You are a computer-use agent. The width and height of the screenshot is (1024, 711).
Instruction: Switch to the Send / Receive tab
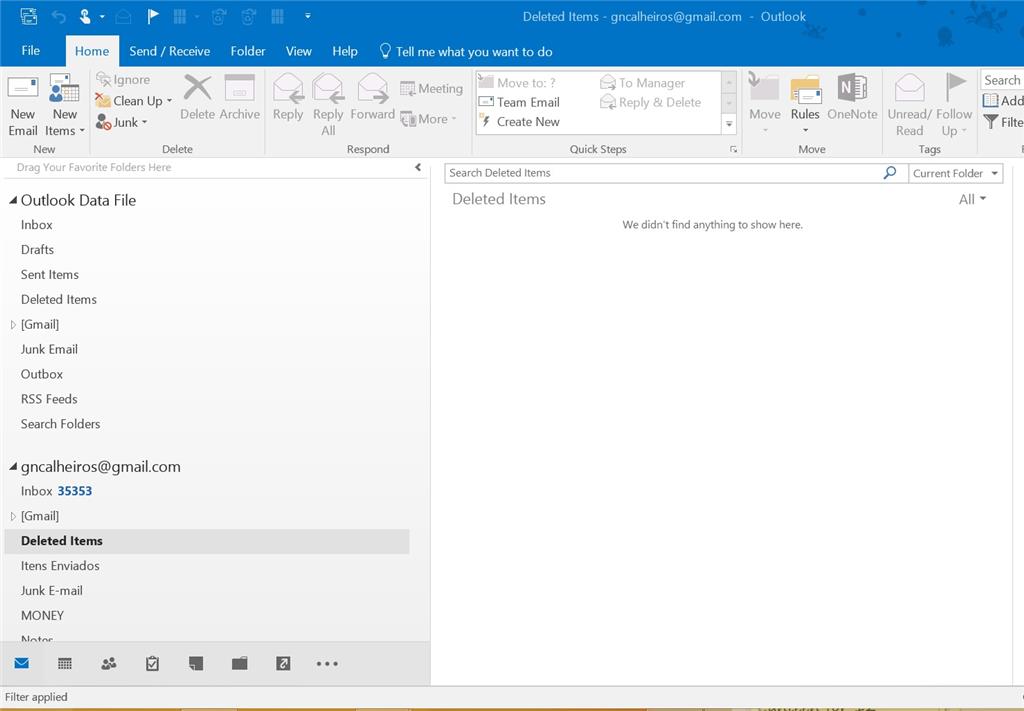pos(170,51)
